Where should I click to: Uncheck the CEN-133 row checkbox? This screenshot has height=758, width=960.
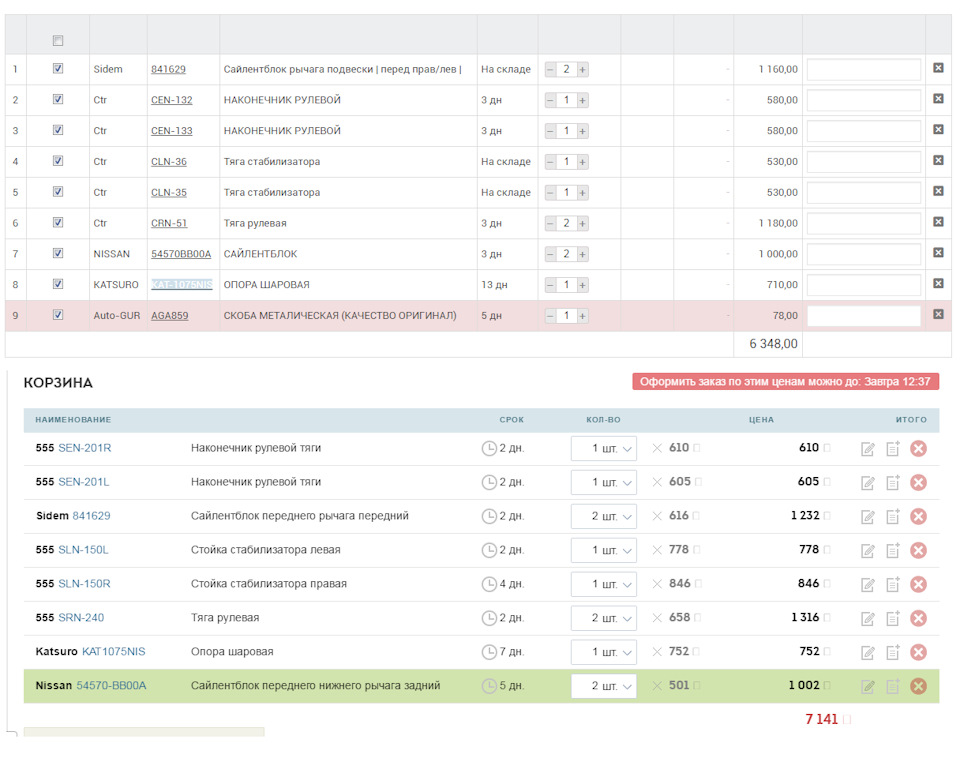click(x=58, y=130)
